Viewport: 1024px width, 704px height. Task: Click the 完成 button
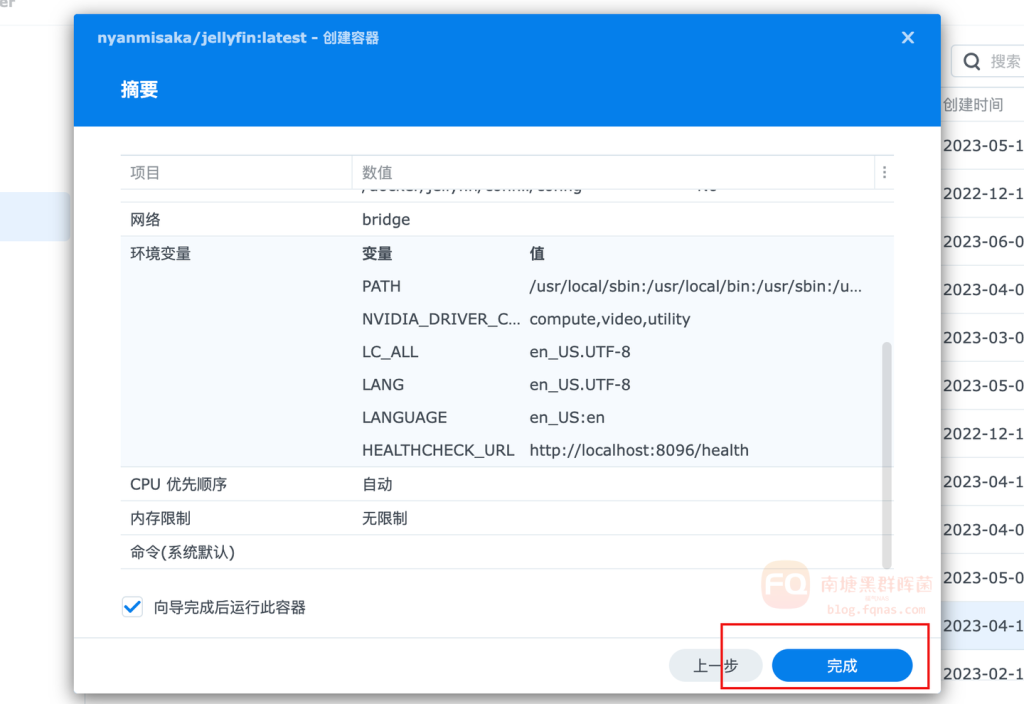pyautogui.click(x=842, y=666)
